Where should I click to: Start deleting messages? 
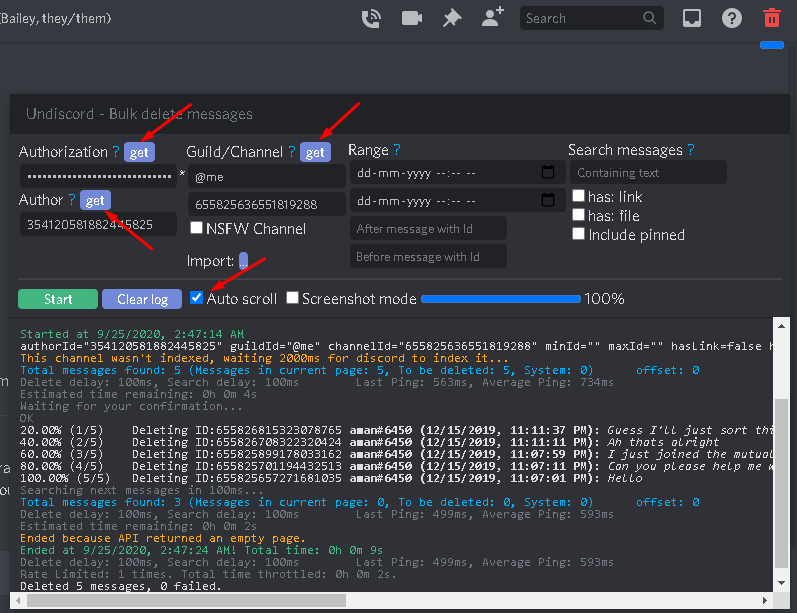[58, 299]
